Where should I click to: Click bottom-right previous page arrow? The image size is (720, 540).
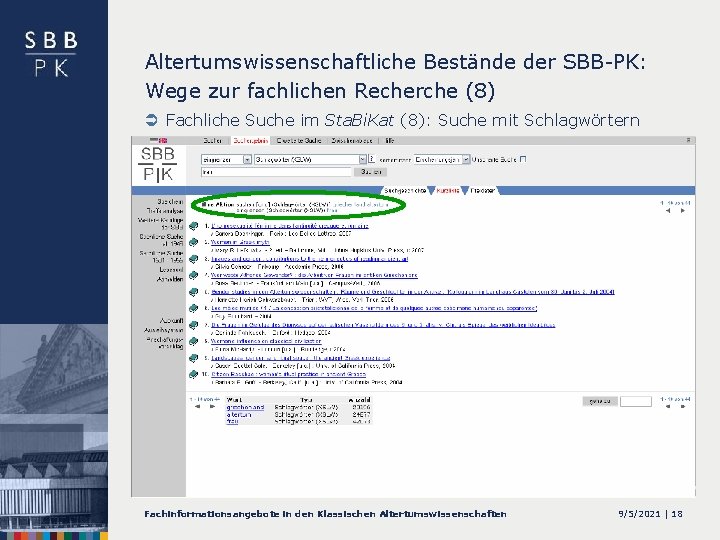tap(668, 407)
